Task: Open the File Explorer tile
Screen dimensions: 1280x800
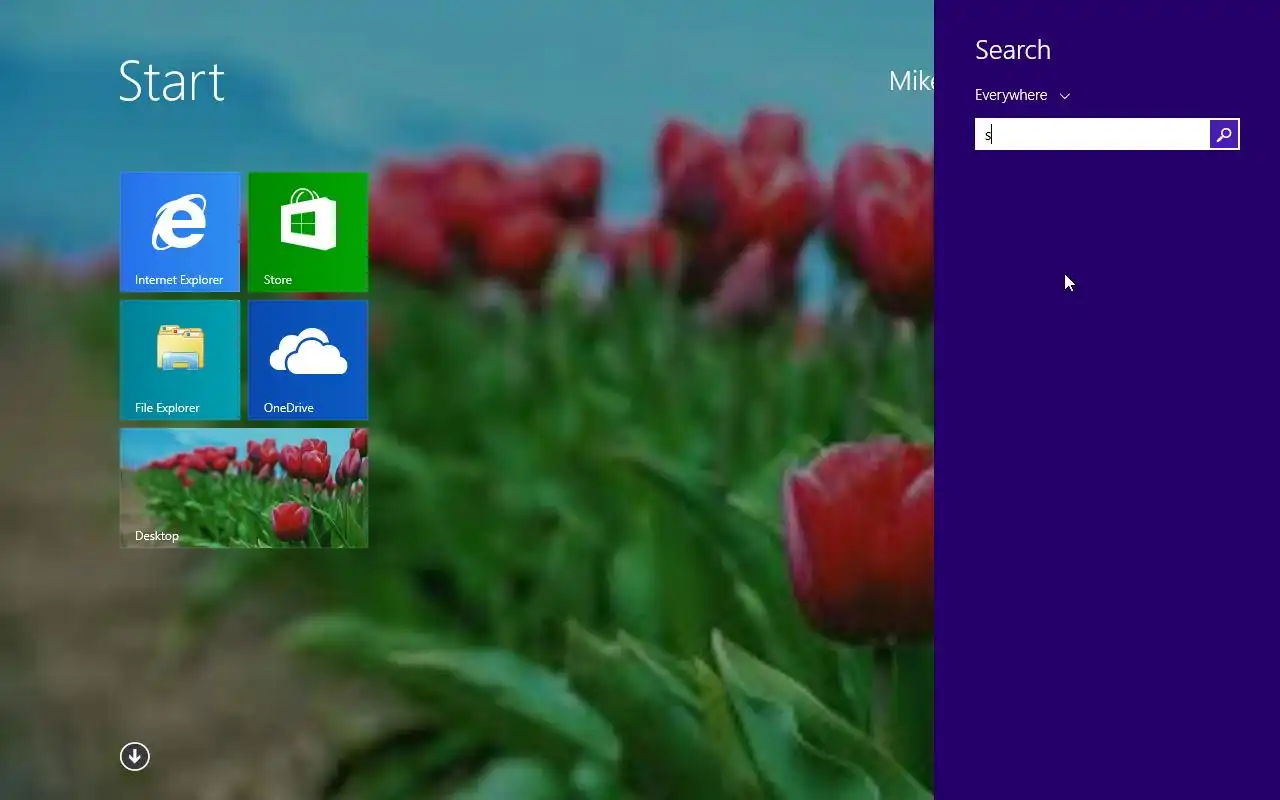Action: tap(180, 360)
